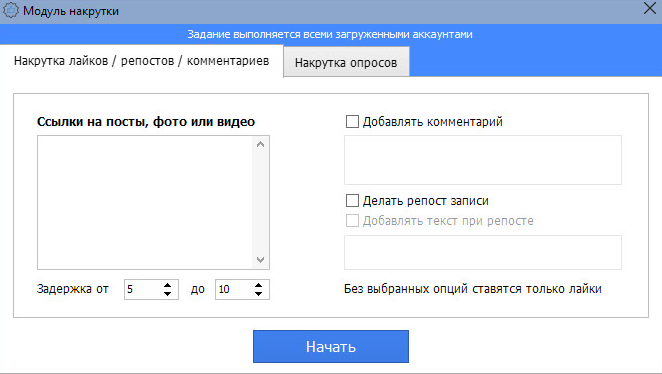Click the Ссылки на посты, фото или видео heading
Screen dimensions: 662x374
click(x=146, y=122)
